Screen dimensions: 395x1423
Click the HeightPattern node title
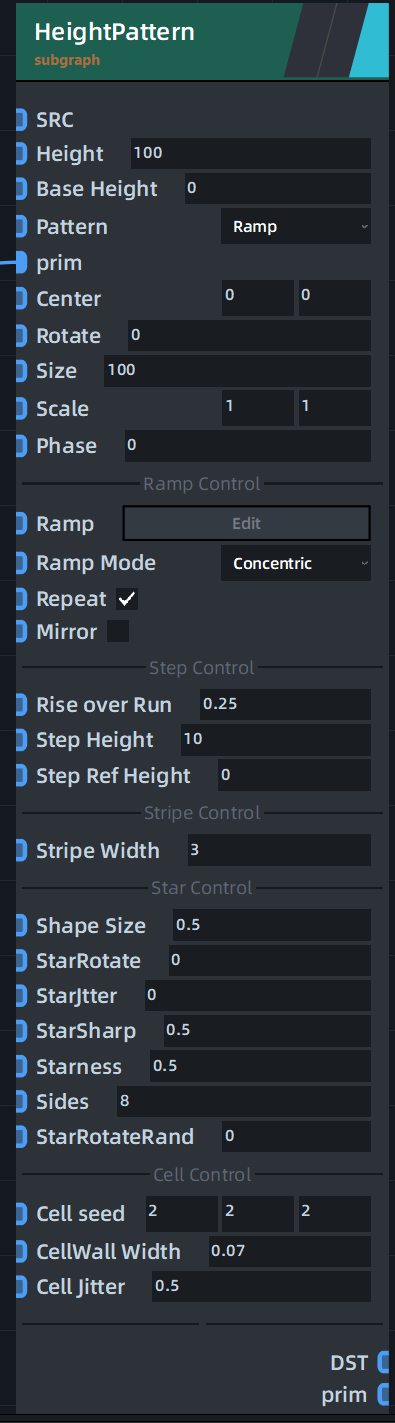(114, 32)
